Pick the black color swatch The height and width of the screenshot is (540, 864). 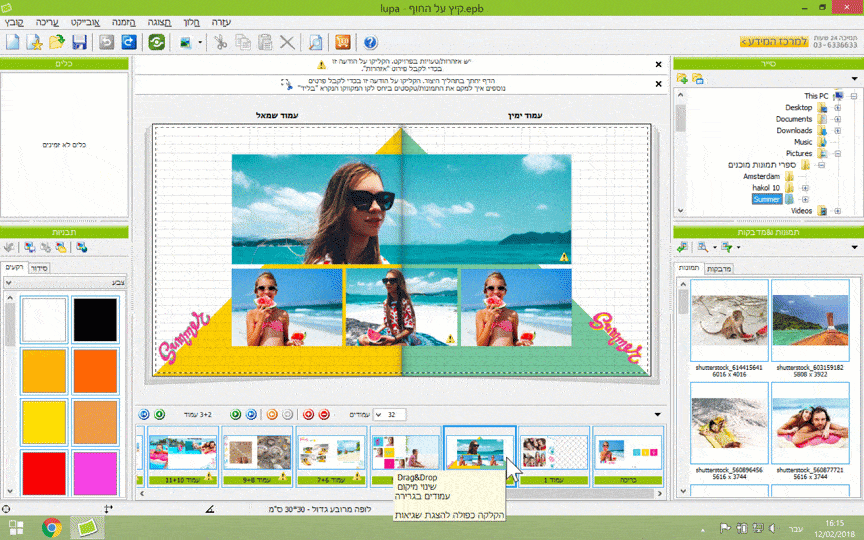coord(95,321)
